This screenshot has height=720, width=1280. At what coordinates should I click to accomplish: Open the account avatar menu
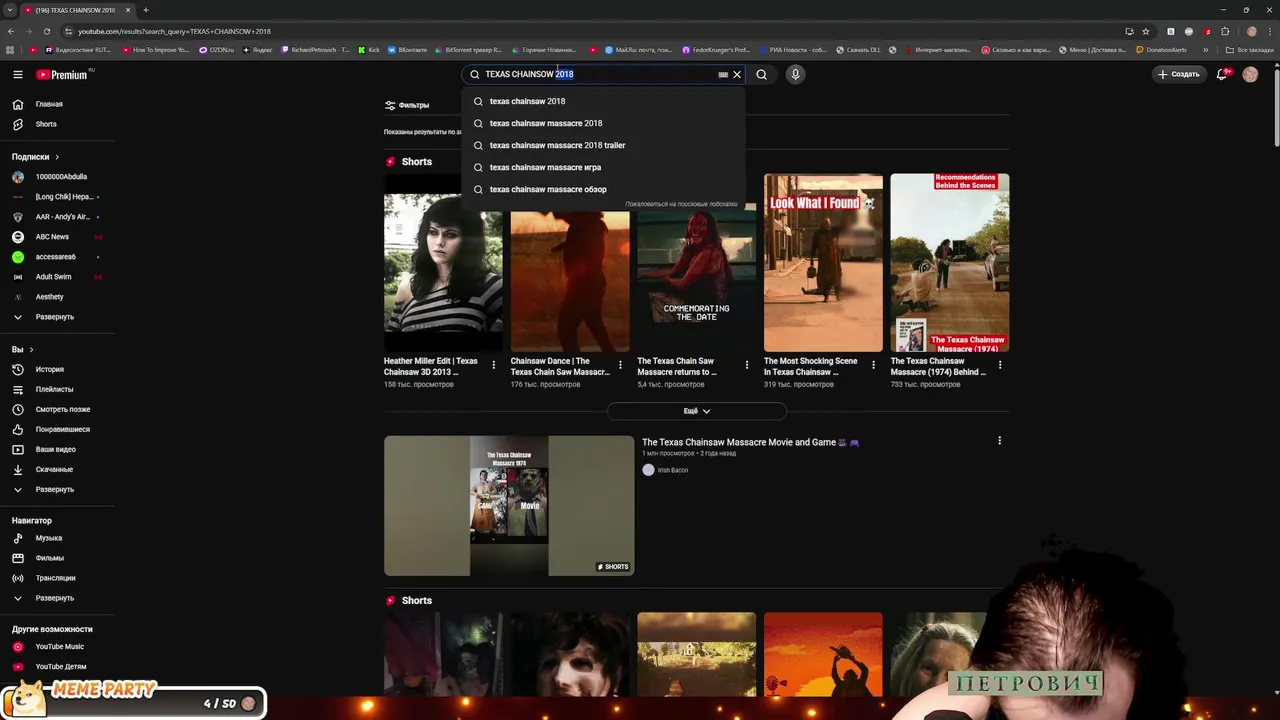1250,74
